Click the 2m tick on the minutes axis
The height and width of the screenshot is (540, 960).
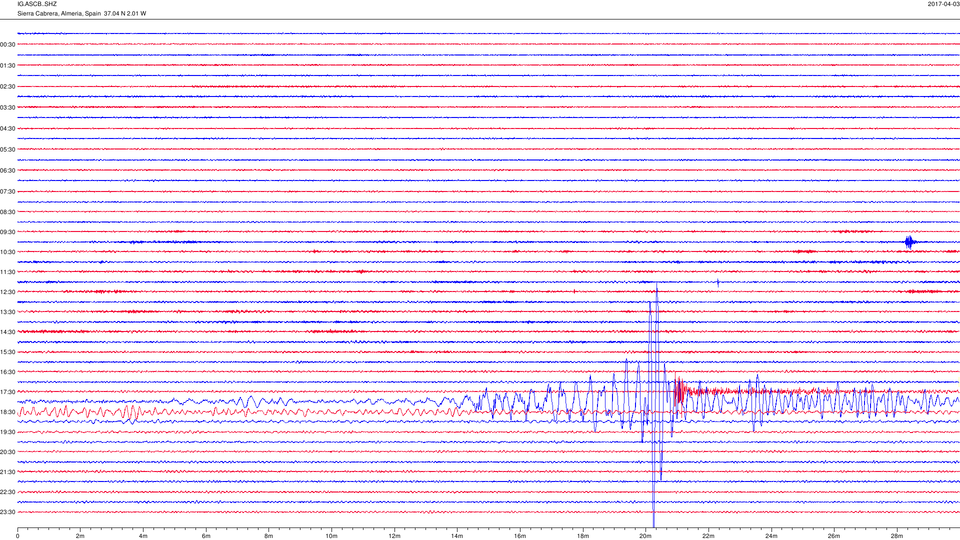[x=80, y=536]
